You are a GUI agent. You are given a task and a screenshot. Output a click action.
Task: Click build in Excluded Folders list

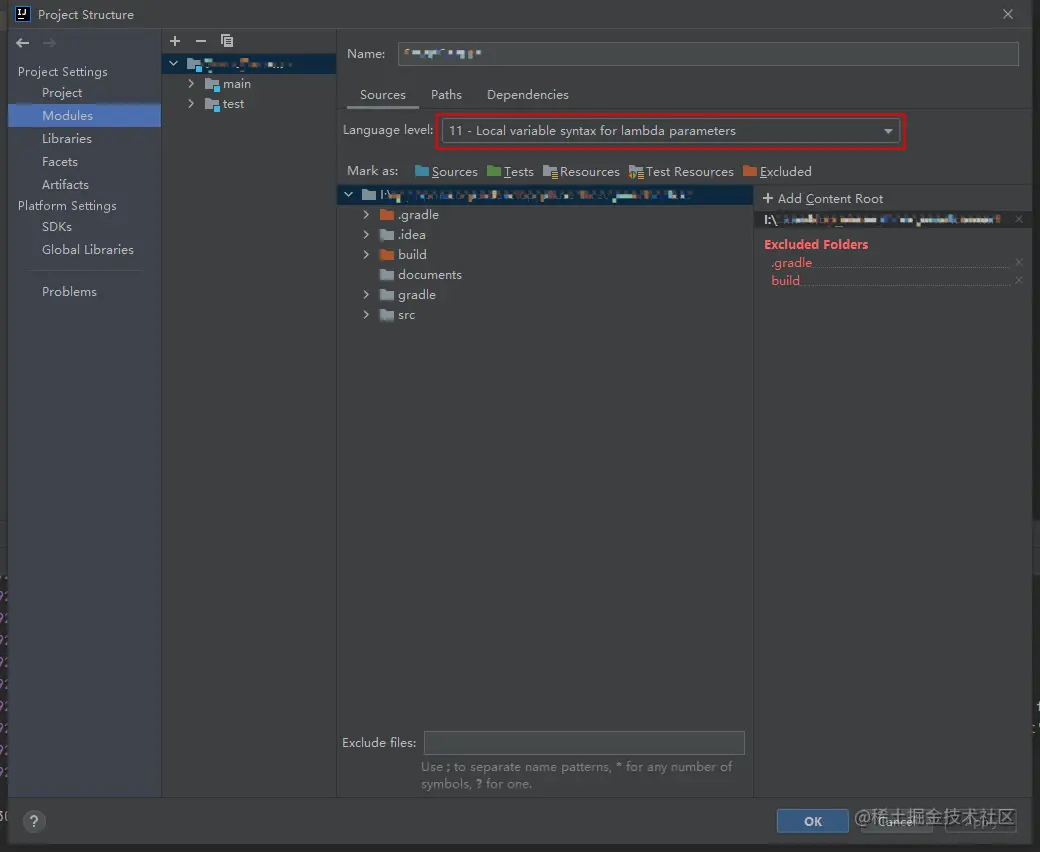tap(785, 280)
